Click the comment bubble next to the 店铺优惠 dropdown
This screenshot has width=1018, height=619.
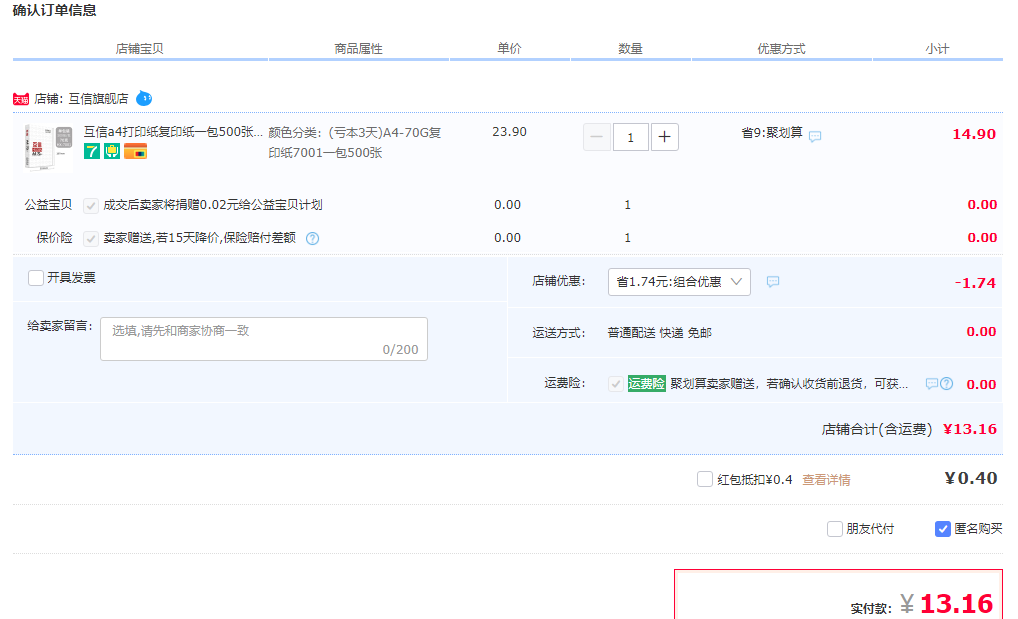(x=772, y=282)
